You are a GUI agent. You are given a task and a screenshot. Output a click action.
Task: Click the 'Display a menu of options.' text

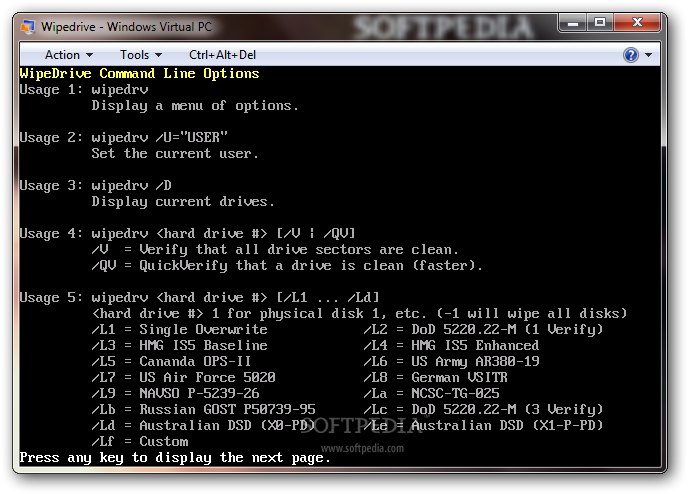(x=195, y=106)
